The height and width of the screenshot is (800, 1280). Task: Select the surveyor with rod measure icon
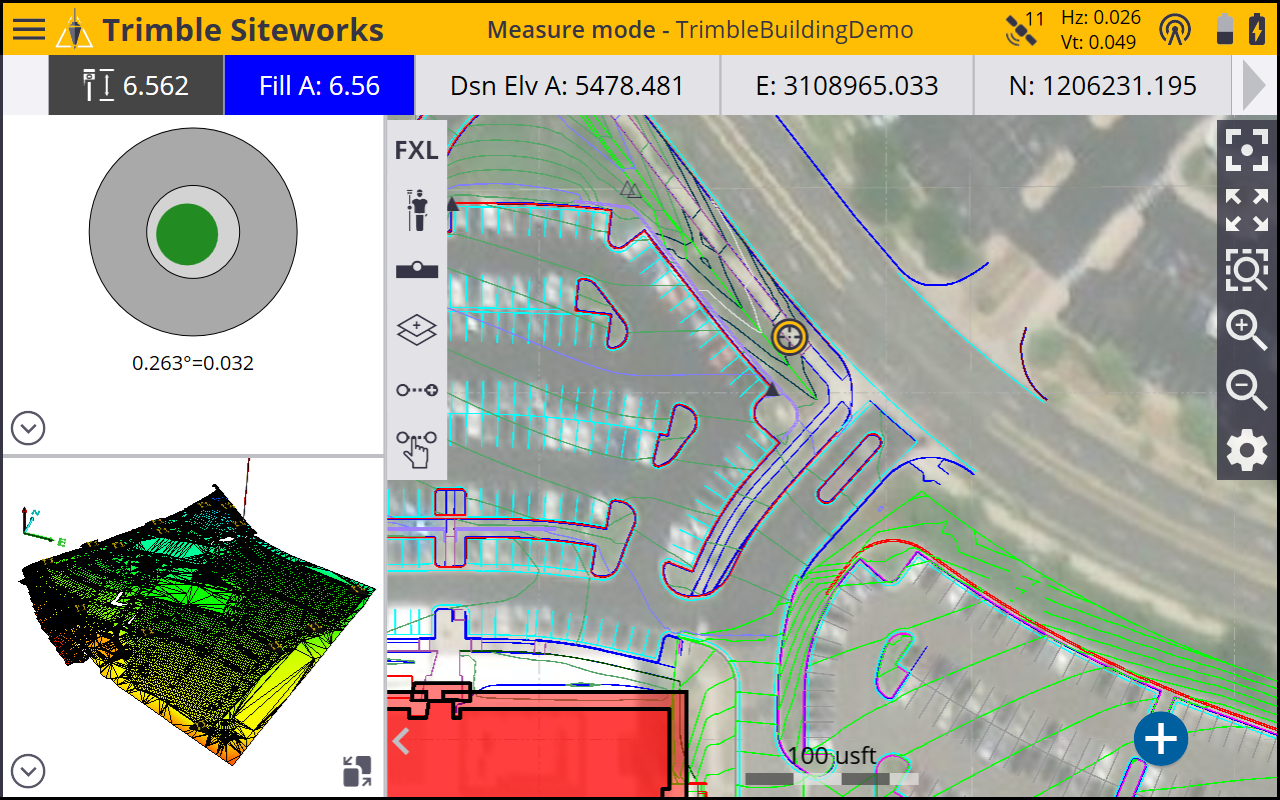417,211
